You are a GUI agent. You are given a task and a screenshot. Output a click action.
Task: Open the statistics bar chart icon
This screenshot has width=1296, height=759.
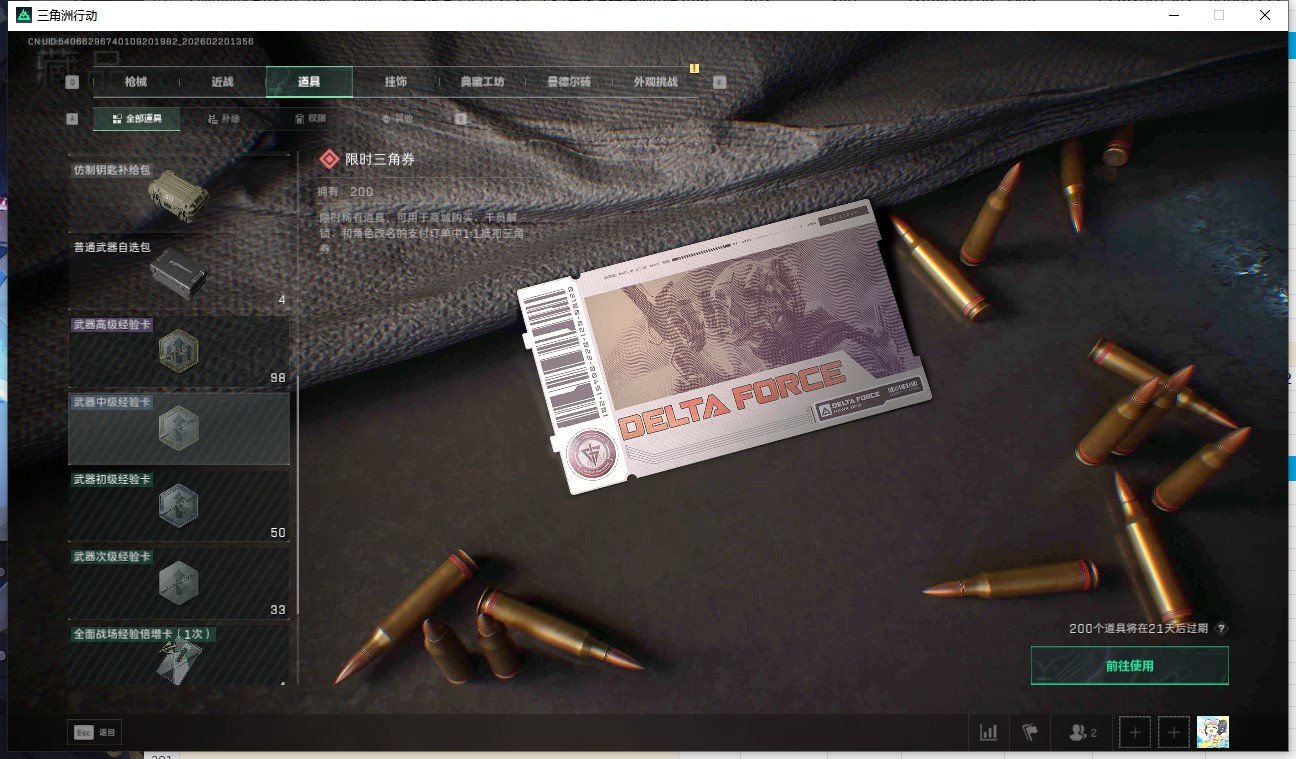[988, 732]
